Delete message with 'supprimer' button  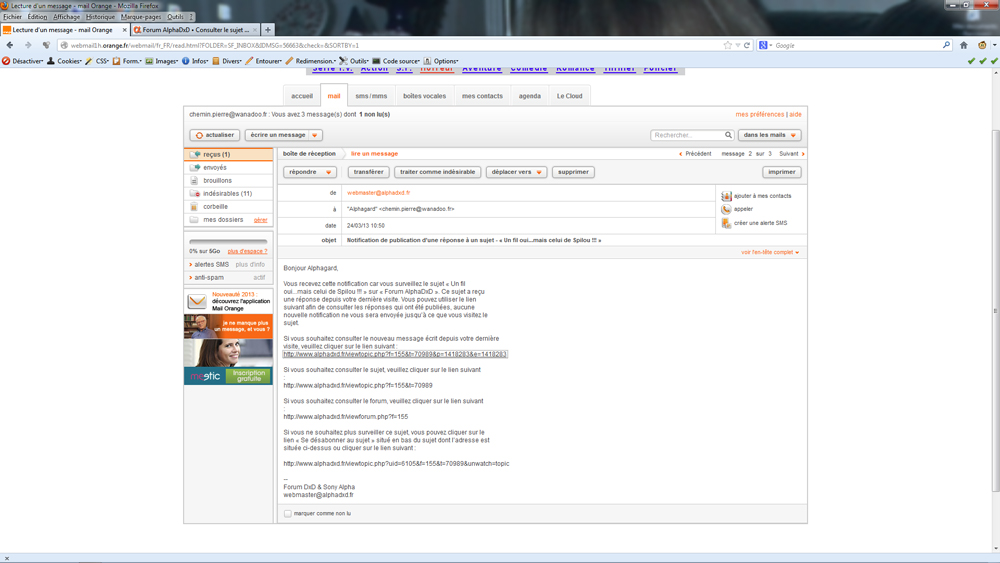click(x=573, y=172)
